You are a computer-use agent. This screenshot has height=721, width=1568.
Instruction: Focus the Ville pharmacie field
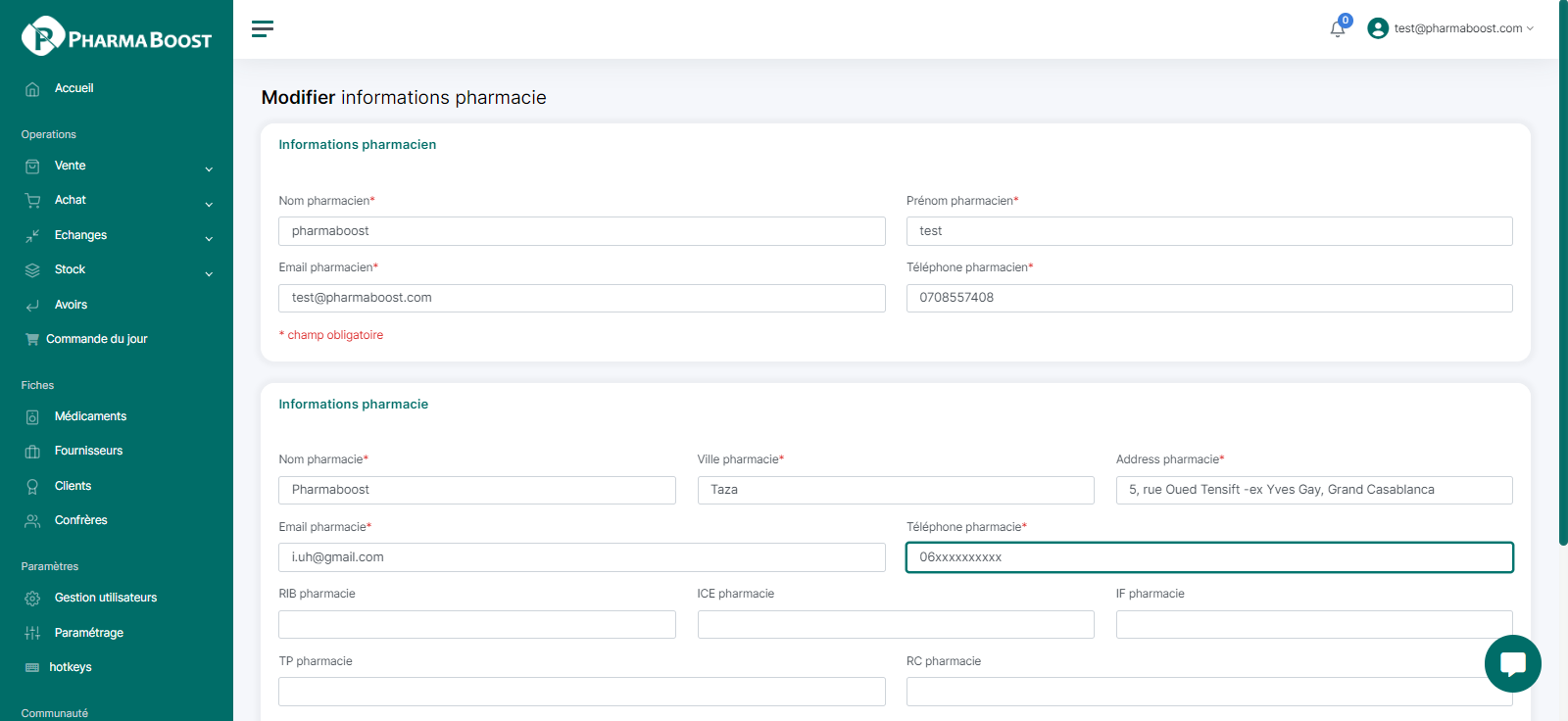[896, 490]
